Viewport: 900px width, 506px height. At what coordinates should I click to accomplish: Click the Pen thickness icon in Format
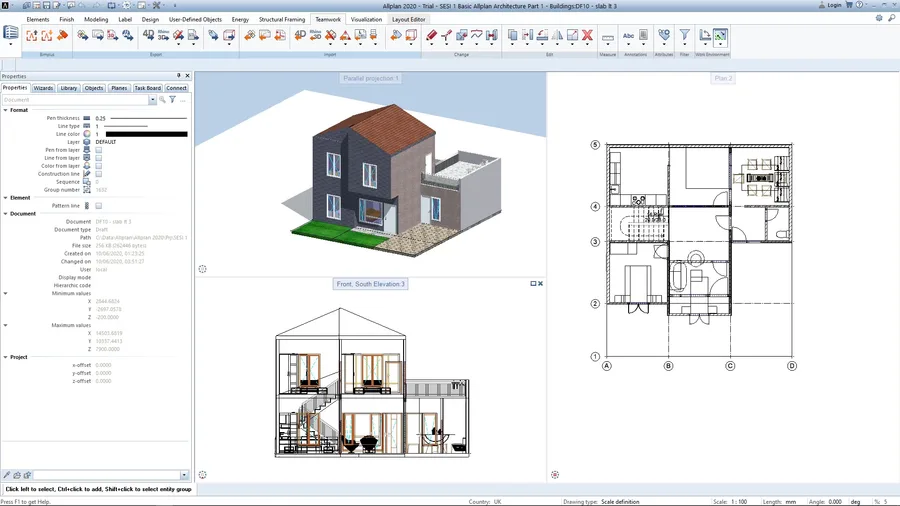(87, 118)
